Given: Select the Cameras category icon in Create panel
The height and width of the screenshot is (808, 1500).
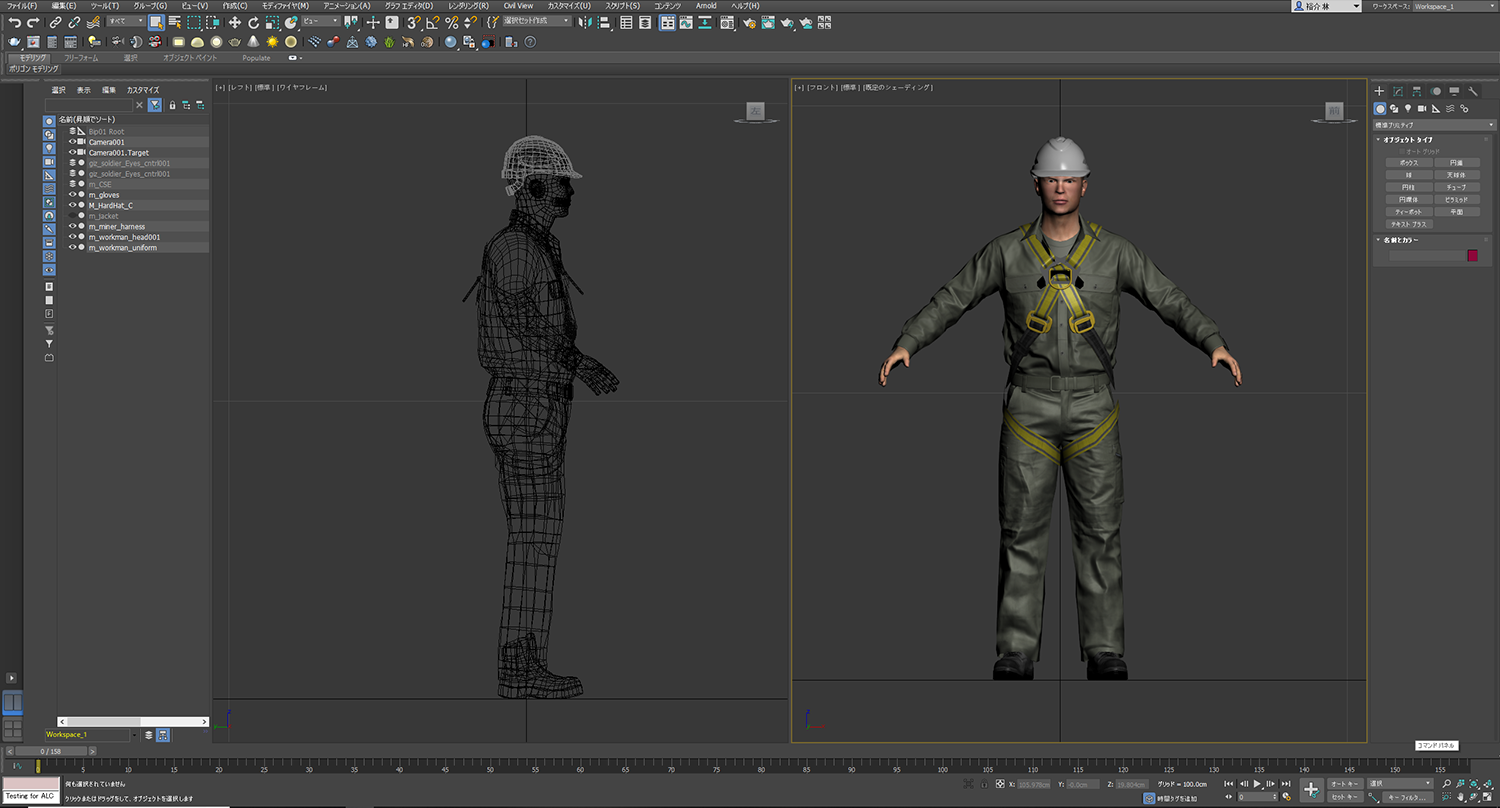Looking at the screenshot, I should coord(1422,108).
